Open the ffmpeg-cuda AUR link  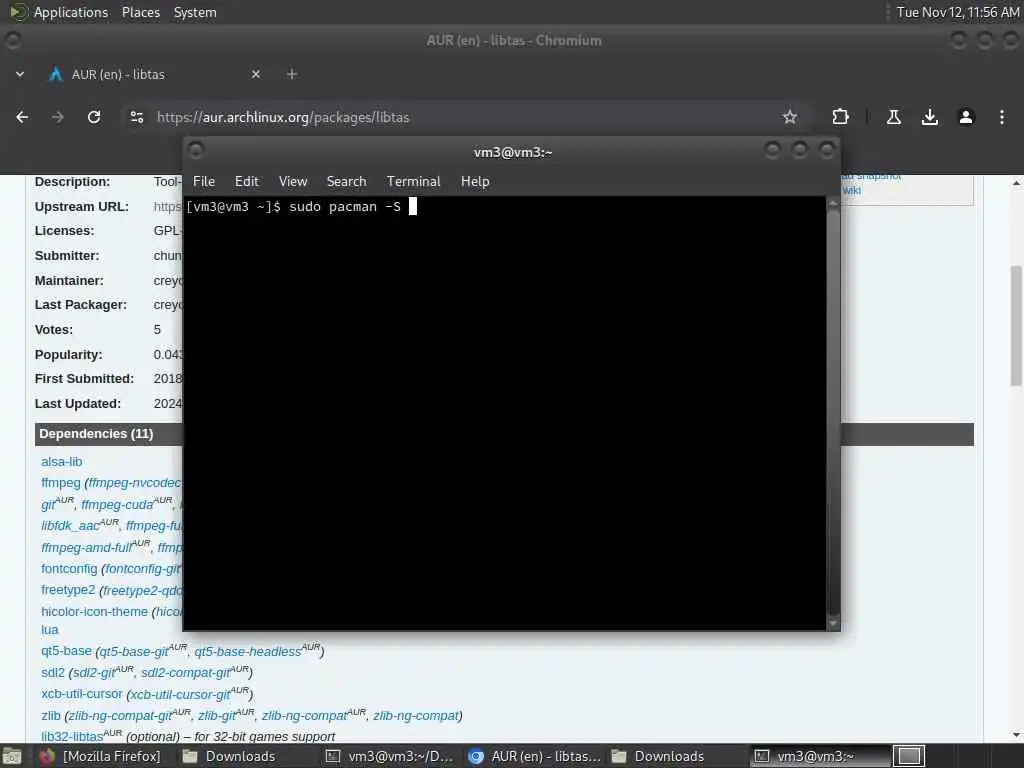[118, 505]
